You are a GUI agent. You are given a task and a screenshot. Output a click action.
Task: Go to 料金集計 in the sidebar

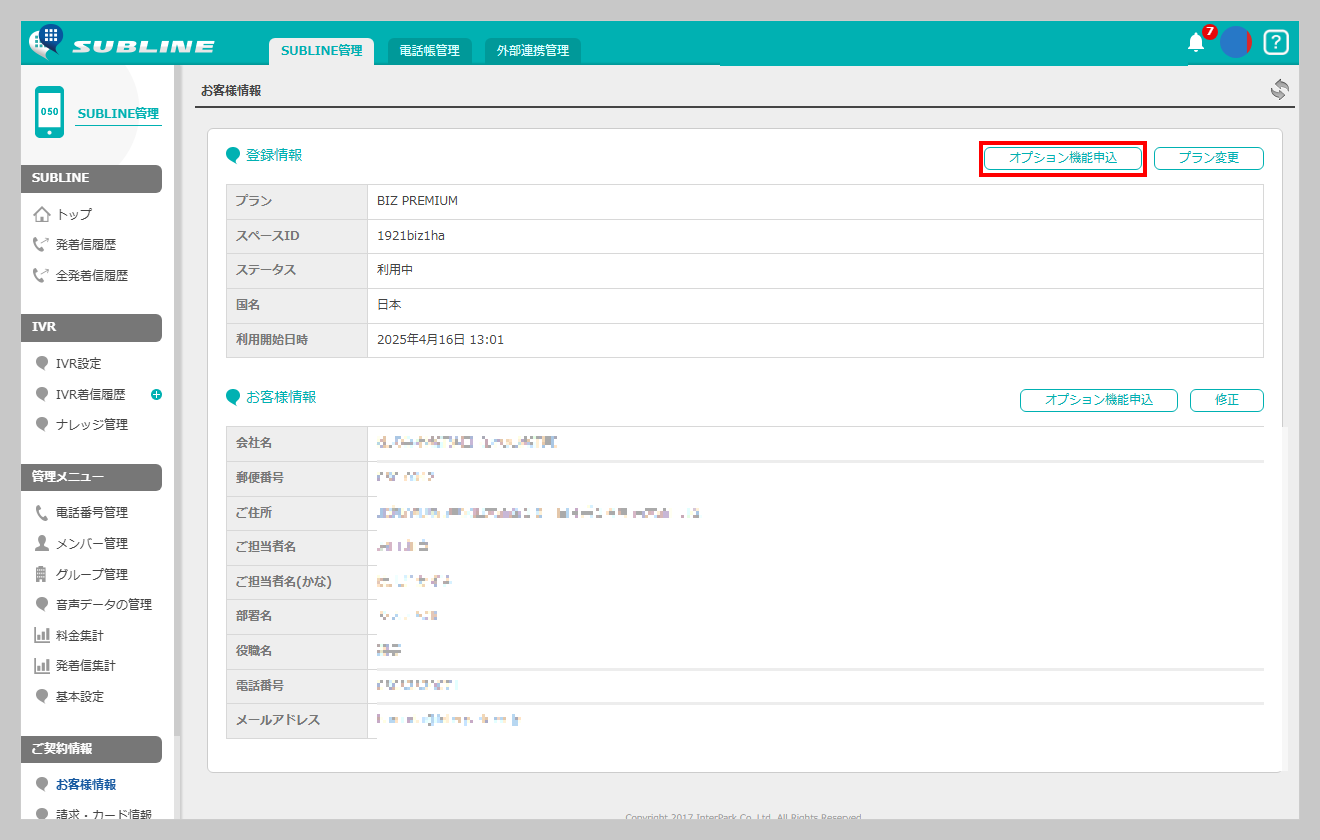80,635
